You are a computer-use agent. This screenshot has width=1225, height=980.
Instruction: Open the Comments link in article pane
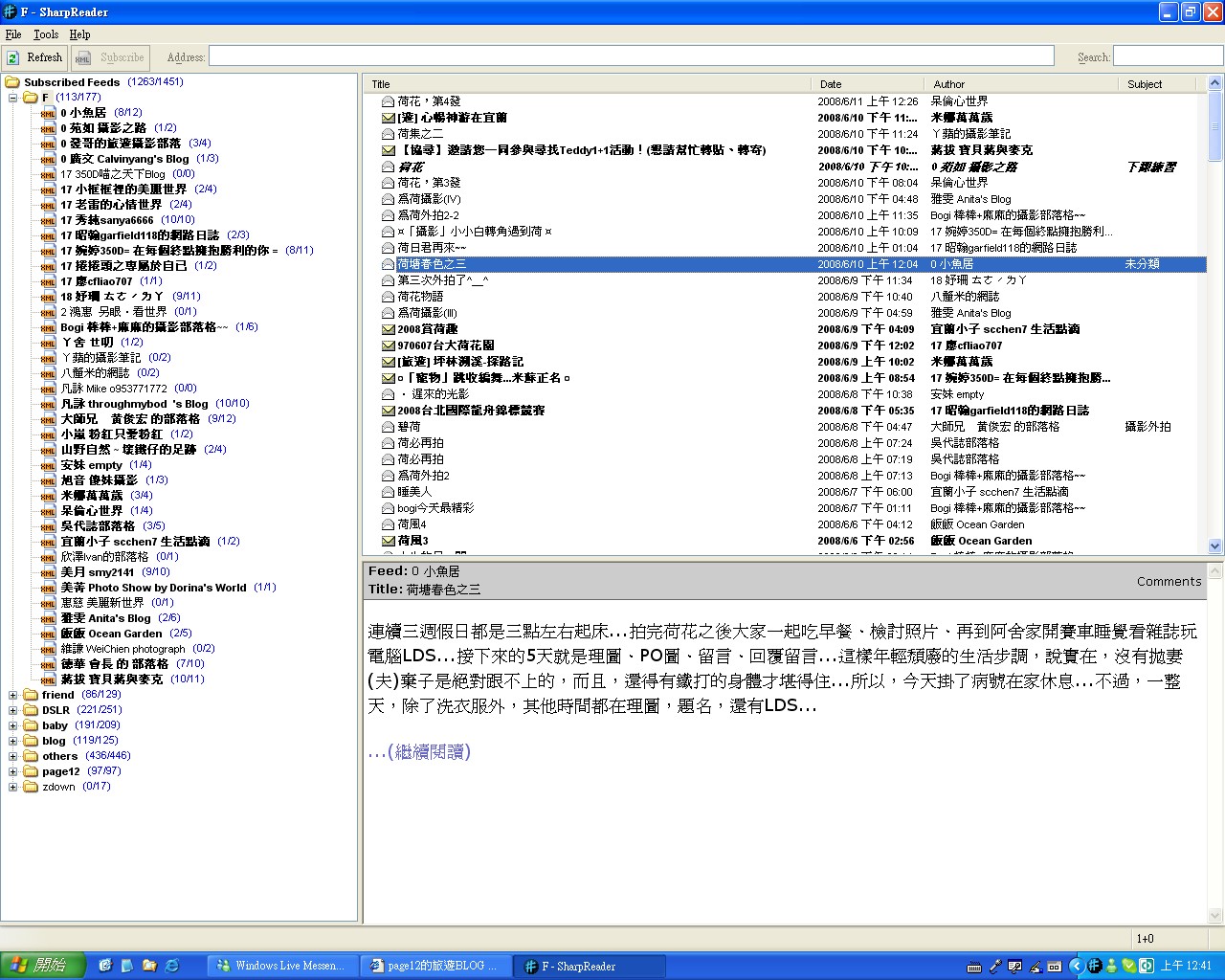1169,582
